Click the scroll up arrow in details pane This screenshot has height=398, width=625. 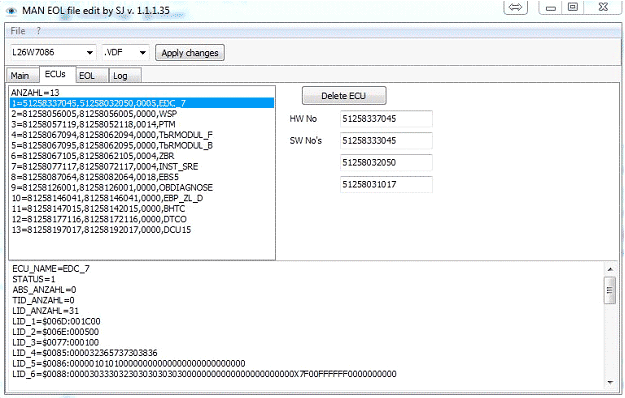point(610,269)
